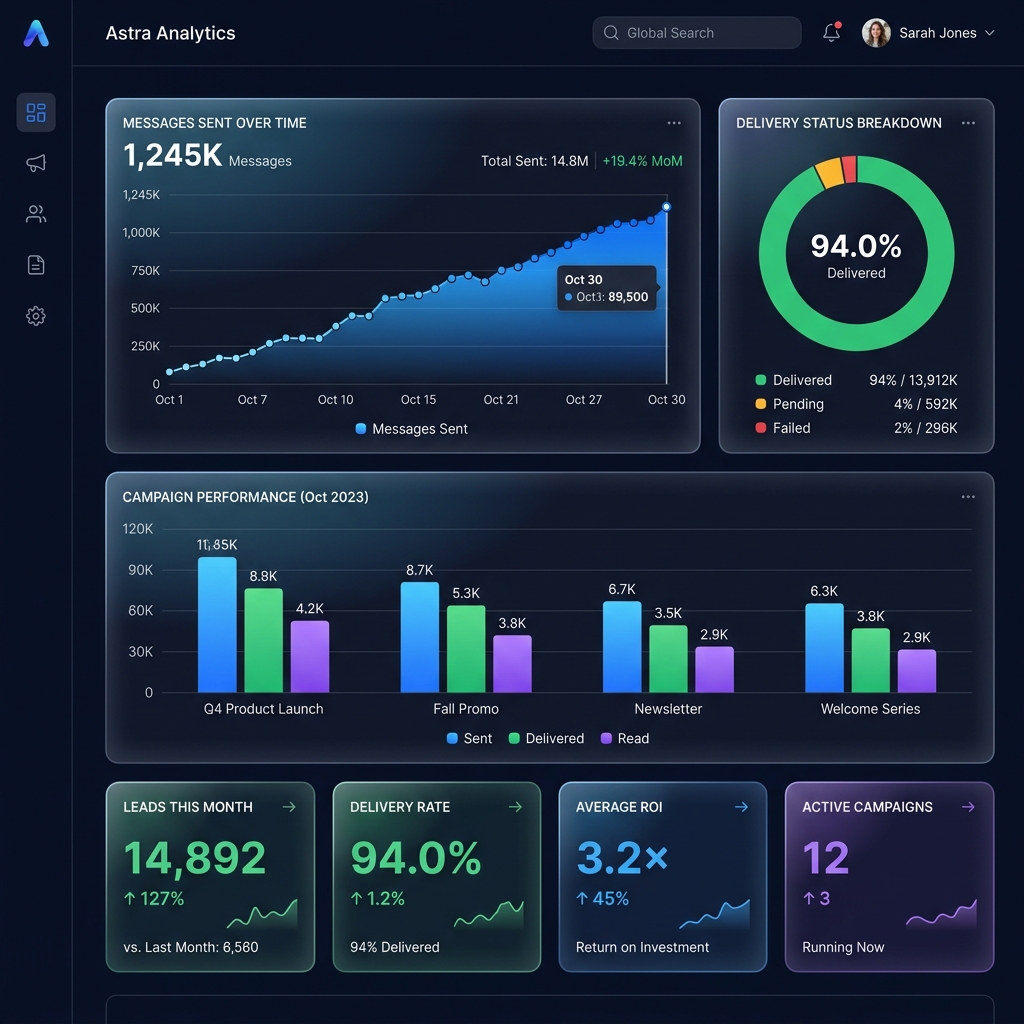Open Delivery Rate card arrow
The height and width of the screenshot is (1024, 1024).
tap(515, 807)
